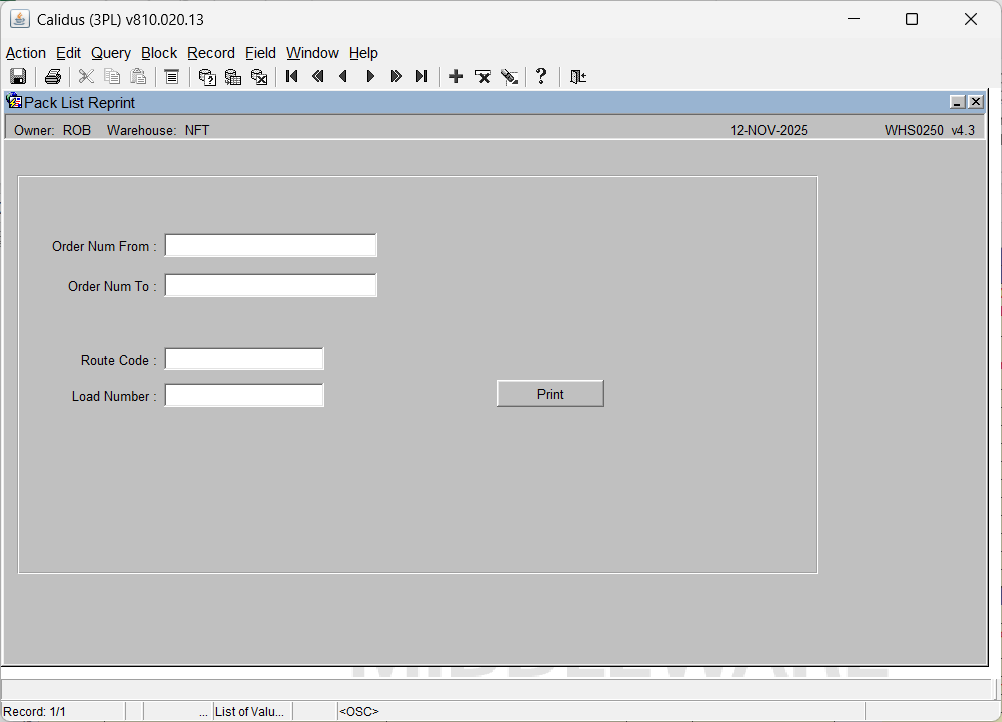The width and height of the screenshot is (1002, 722).
Task: Click the Order Num From field
Action: 270,246
